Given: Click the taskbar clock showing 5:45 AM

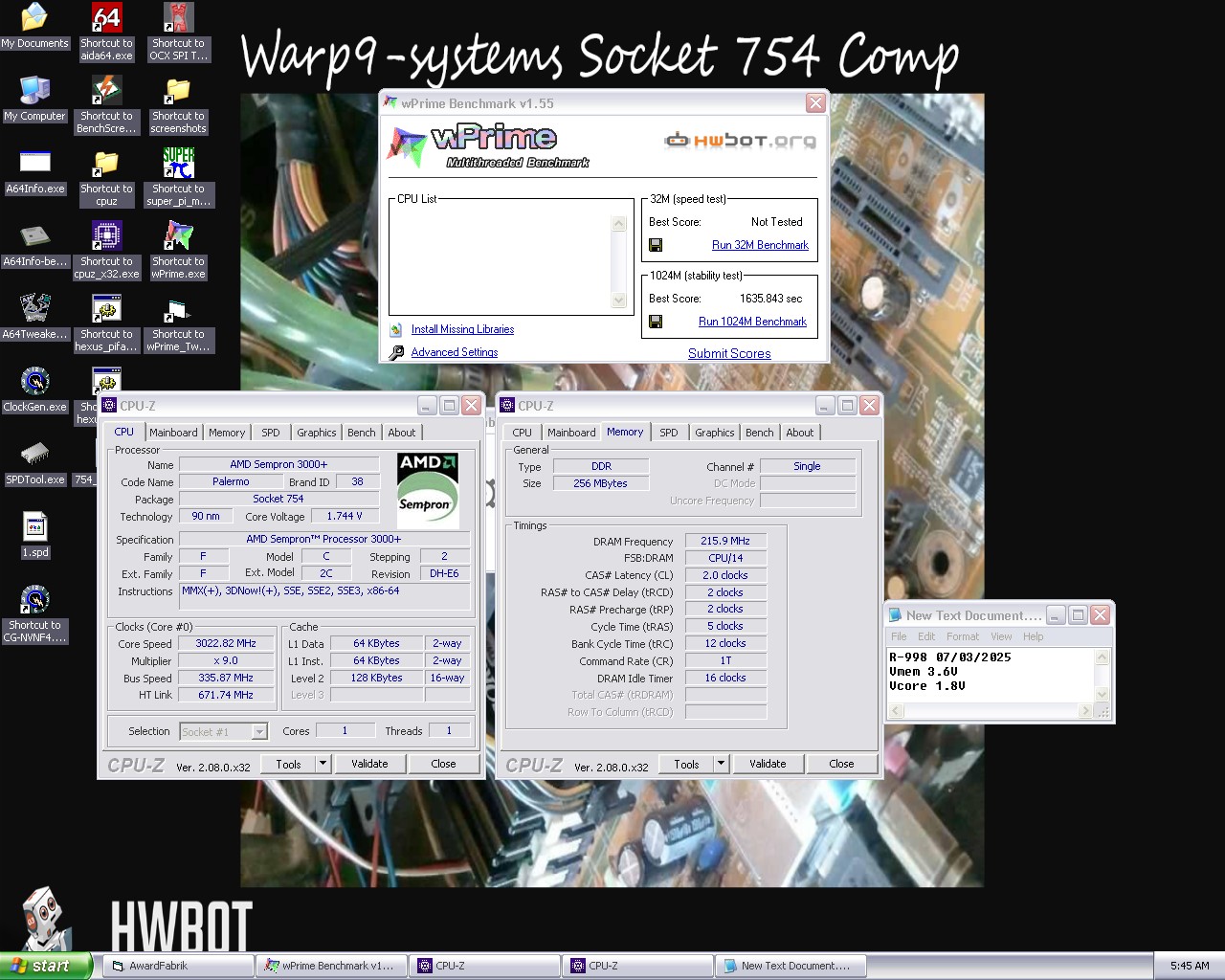Looking at the screenshot, I should [x=1189, y=966].
